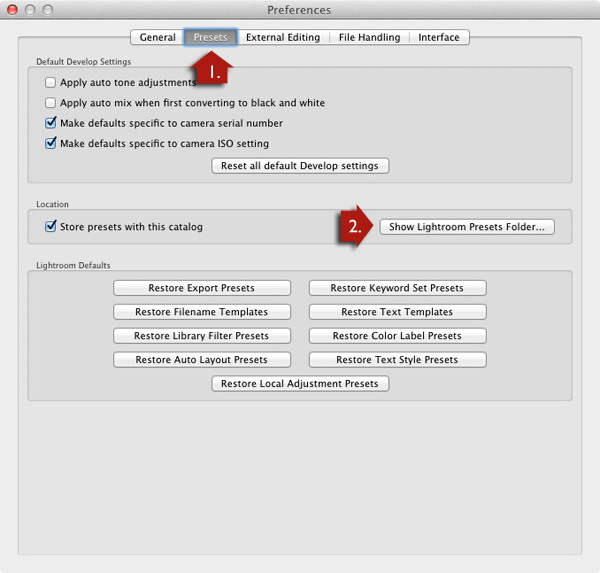600x573 pixels.
Task: Check Apply auto mix for black and white
Action: (x=51, y=103)
